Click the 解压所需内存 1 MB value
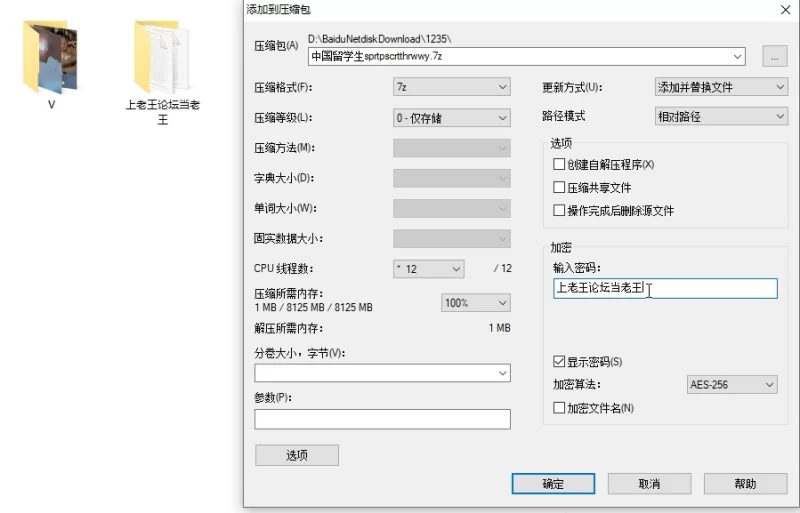 pos(499,328)
